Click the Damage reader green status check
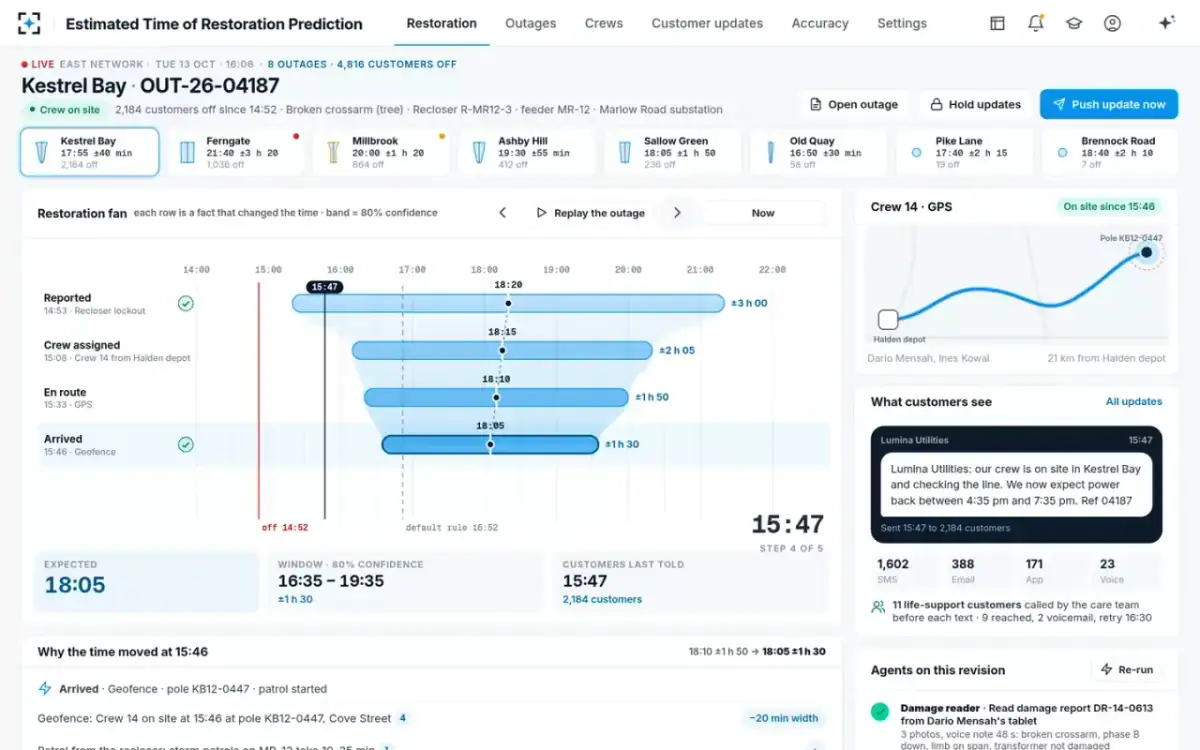 (x=880, y=713)
